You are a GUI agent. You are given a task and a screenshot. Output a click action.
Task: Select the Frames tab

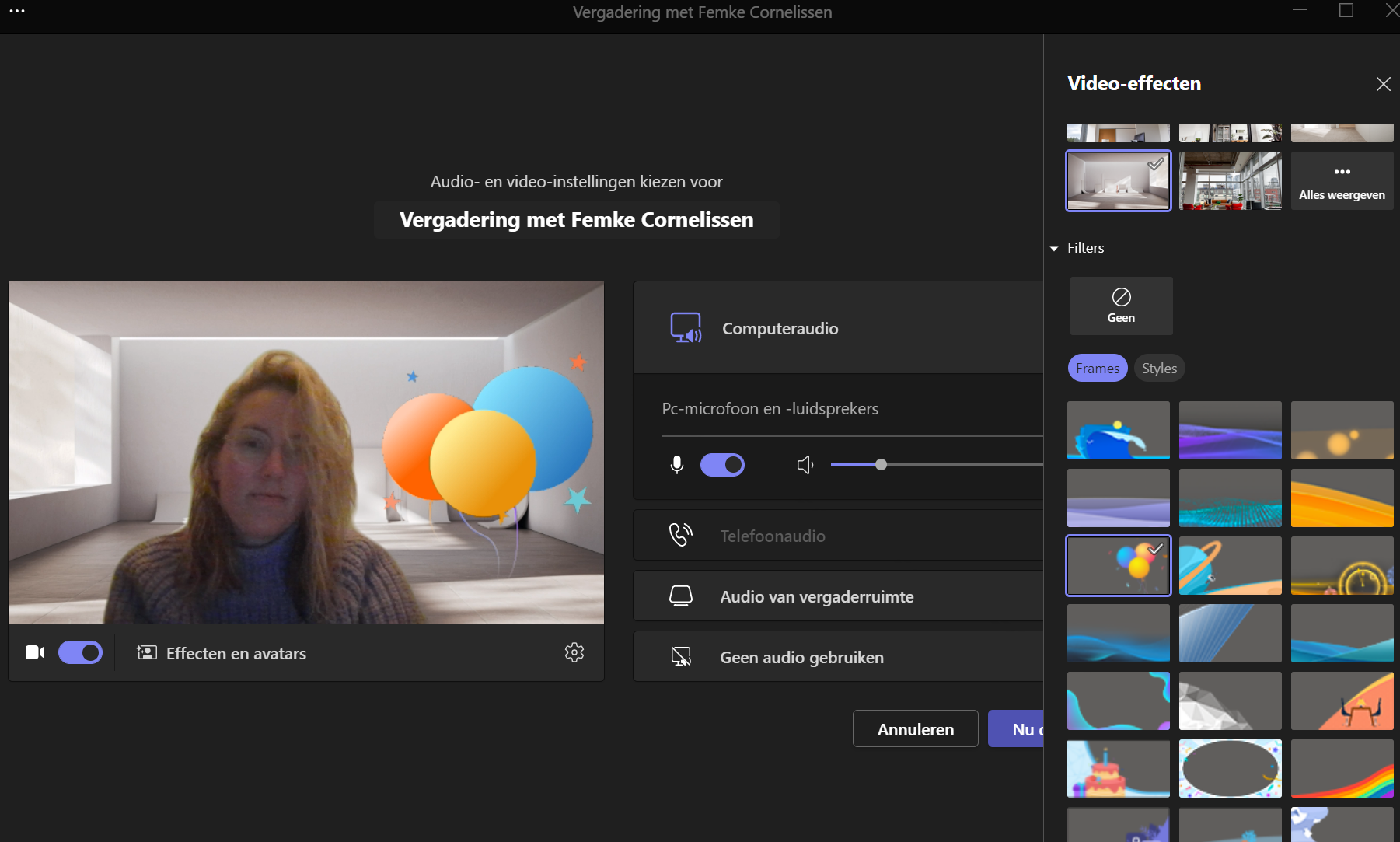pyautogui.click(x=1098, y=368)
